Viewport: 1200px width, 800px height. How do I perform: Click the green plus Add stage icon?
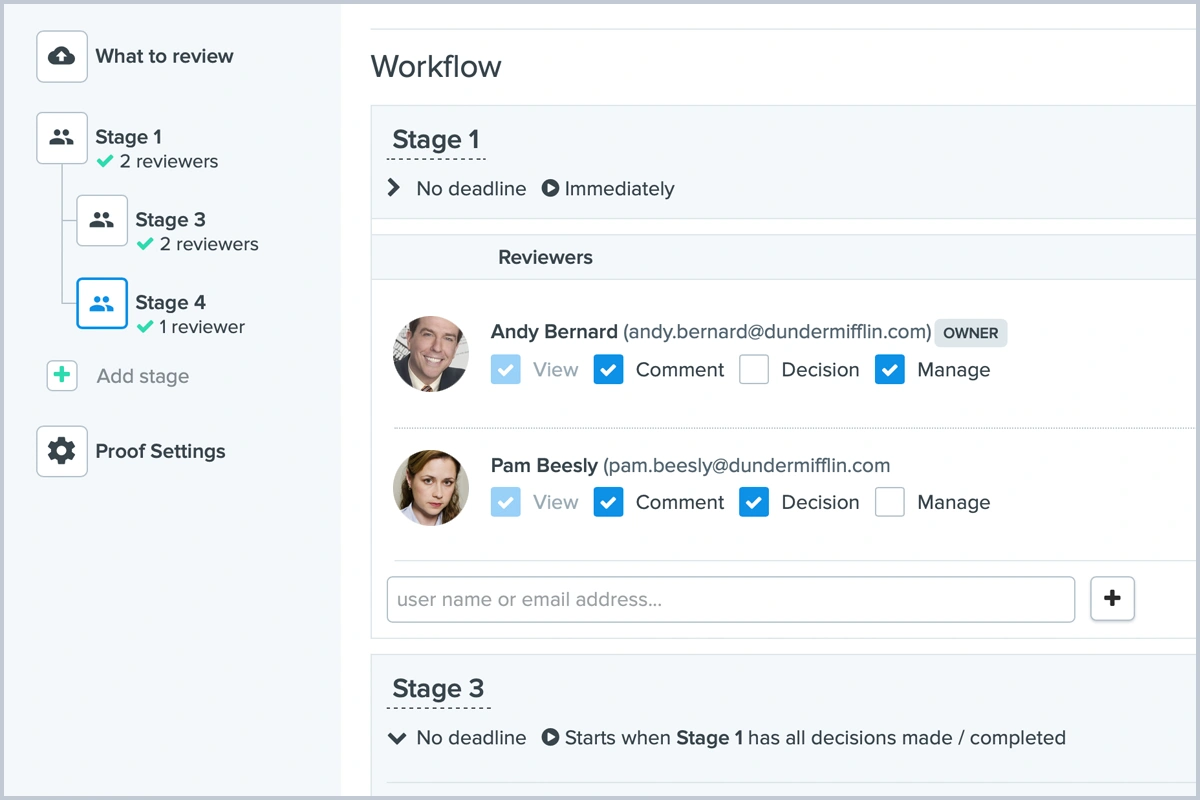click(x=62, y=376)
